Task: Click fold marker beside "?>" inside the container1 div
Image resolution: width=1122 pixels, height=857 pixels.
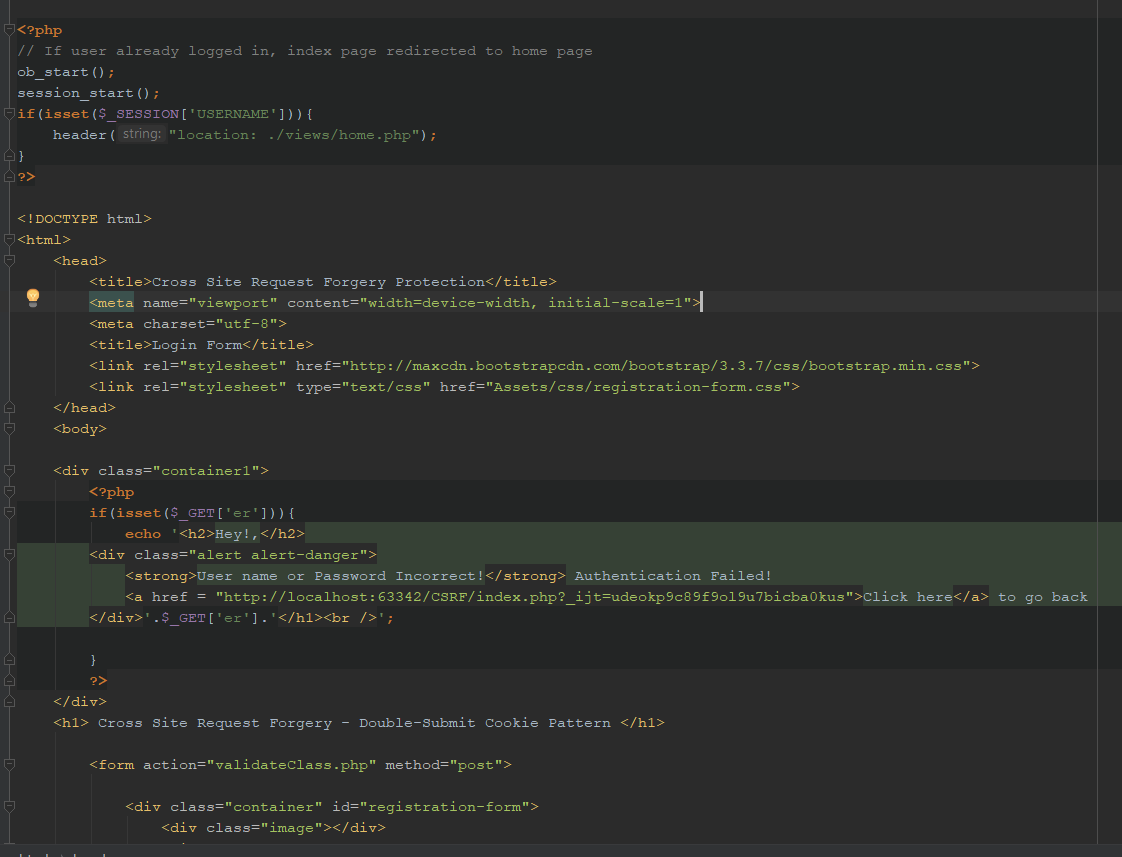Action: [x=8, y=680]
